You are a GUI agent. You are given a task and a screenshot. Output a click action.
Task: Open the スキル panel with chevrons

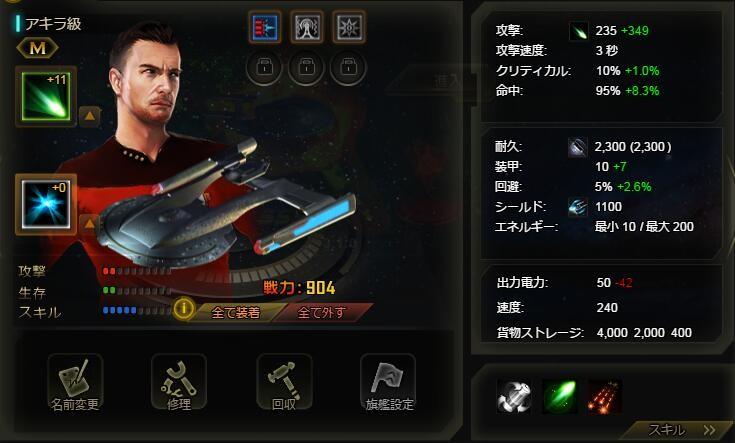[681, 429]
